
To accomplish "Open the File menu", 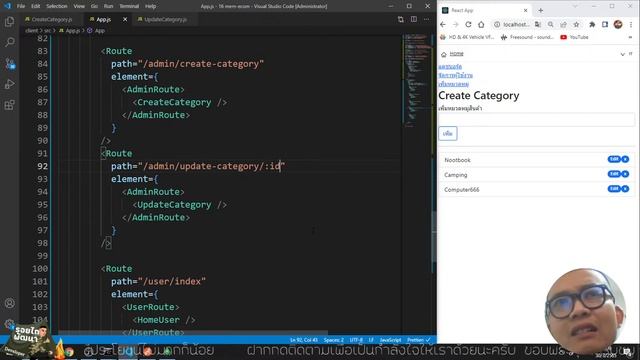I will click(x=21, y=6).
